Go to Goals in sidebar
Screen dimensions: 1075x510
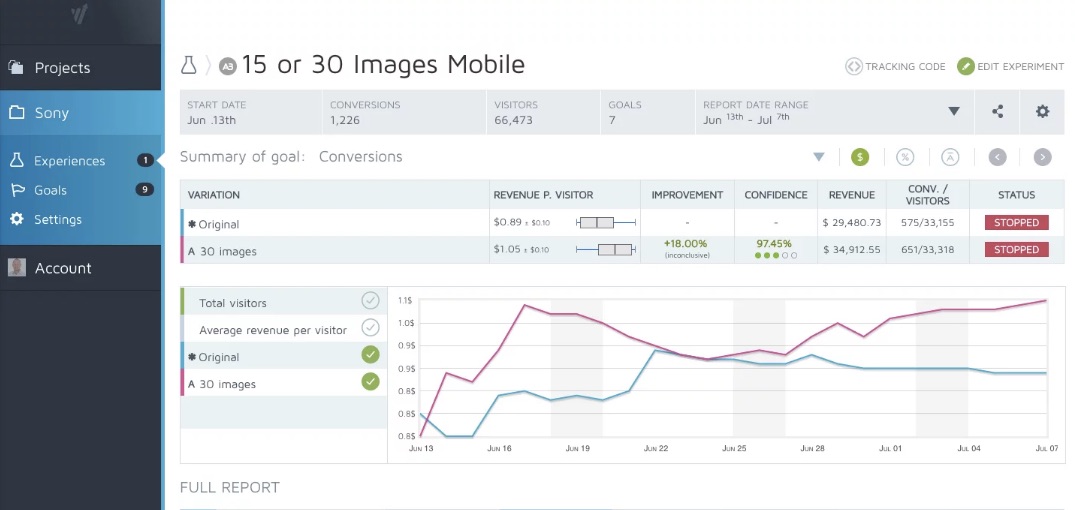tap(50, 190)
